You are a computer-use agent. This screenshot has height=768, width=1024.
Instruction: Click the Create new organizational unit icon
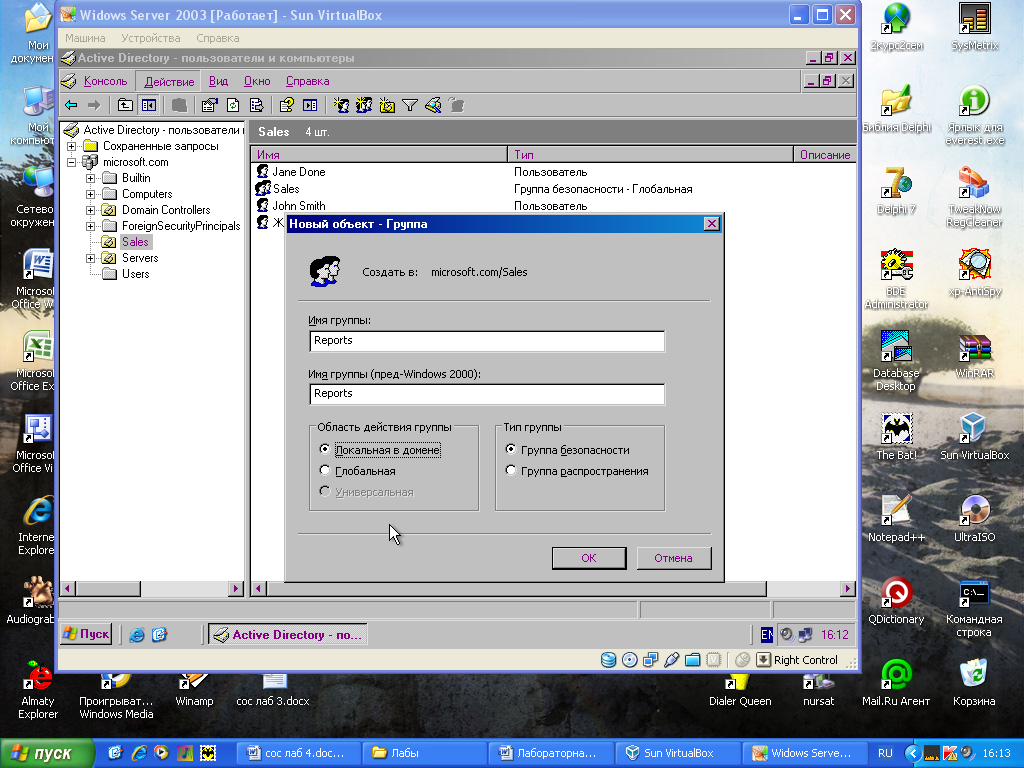(387, 105)
